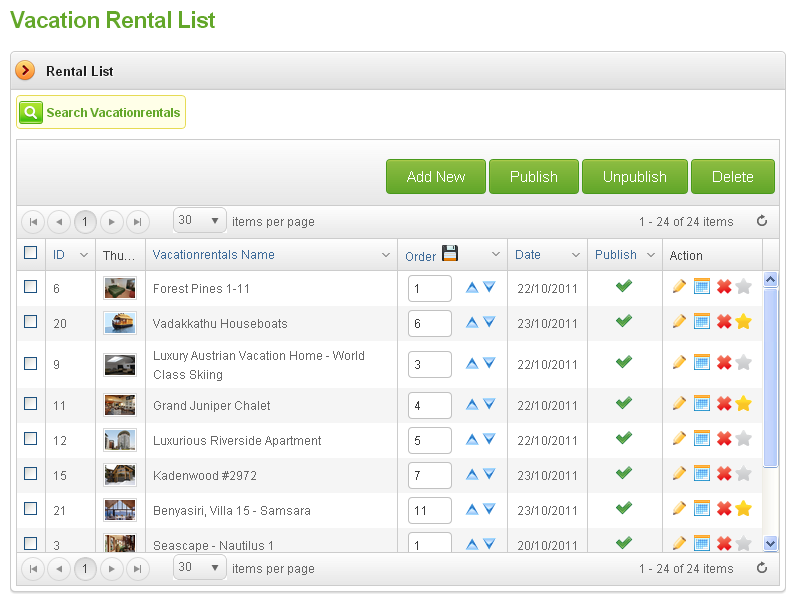The width and height of the screenshot is (796, 600).
Task: Sort by the Publish column header
Action: coord(615,255)
